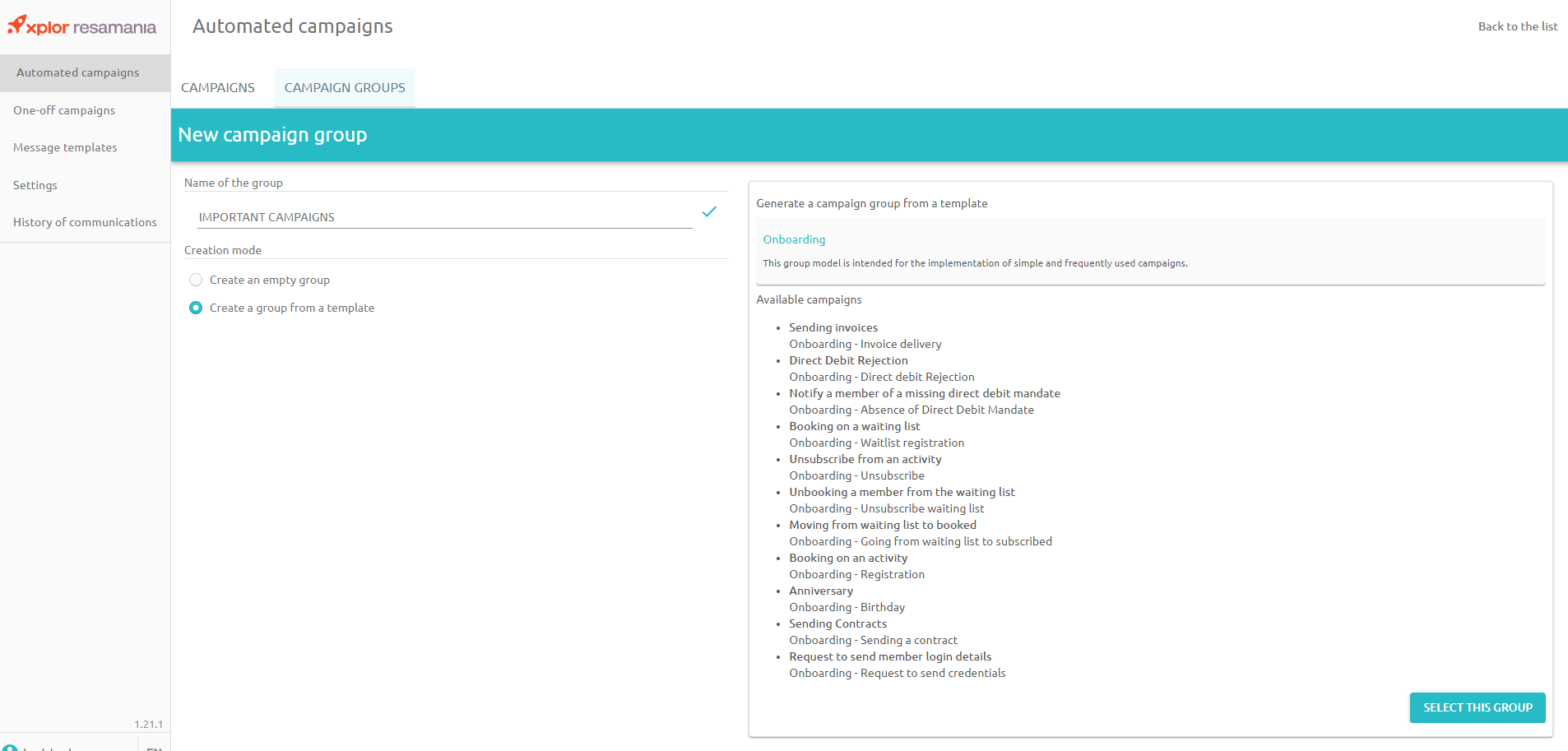Click 'Unbooking a member from the waiting list'
This screenshot has height=751, width=1568.
click(x=902, y=492)
